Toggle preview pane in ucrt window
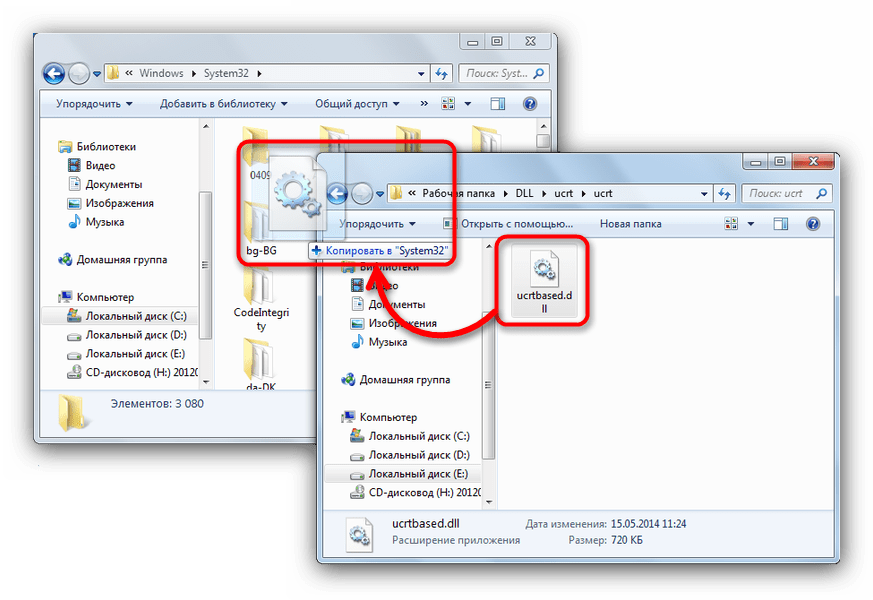The height and width of the screenshot is (600, 873). pos(781,224)
